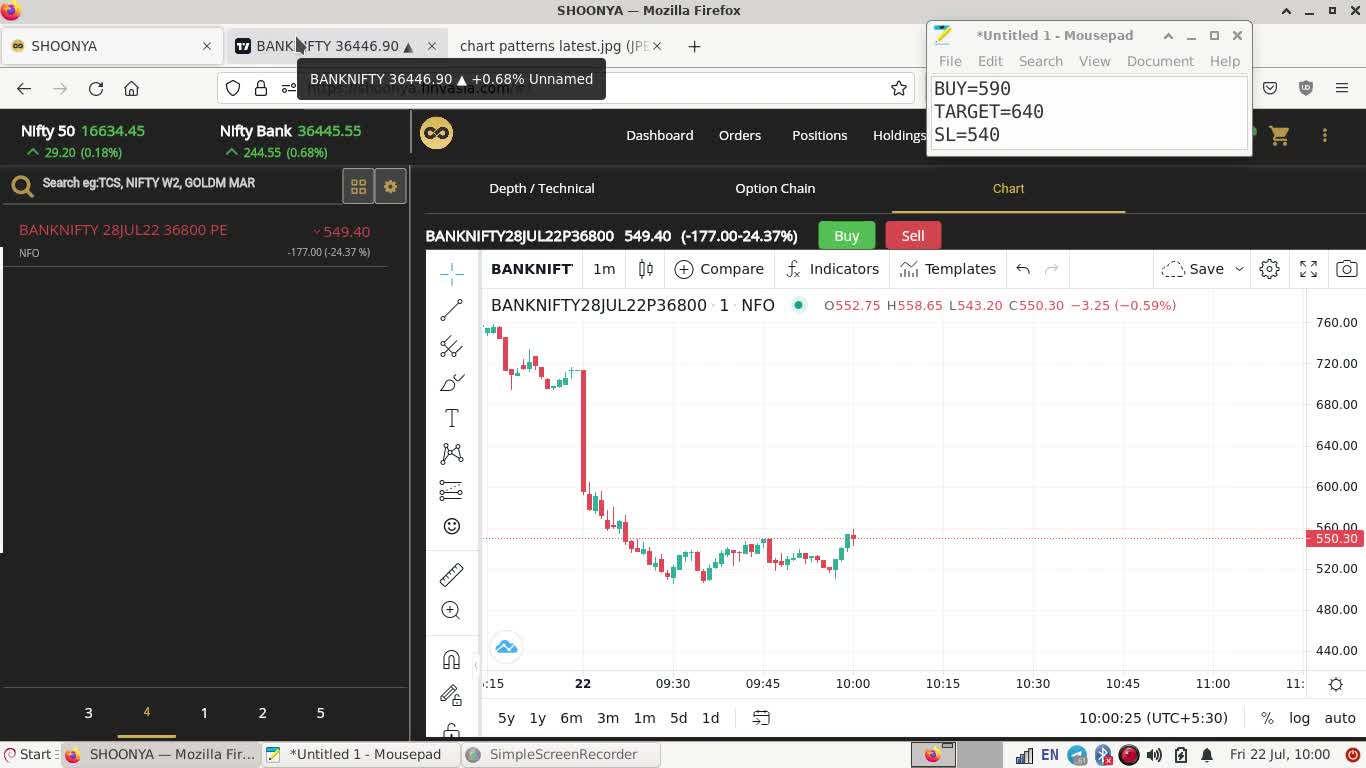Enter fullscreen chart mode

pos(1308,269)
